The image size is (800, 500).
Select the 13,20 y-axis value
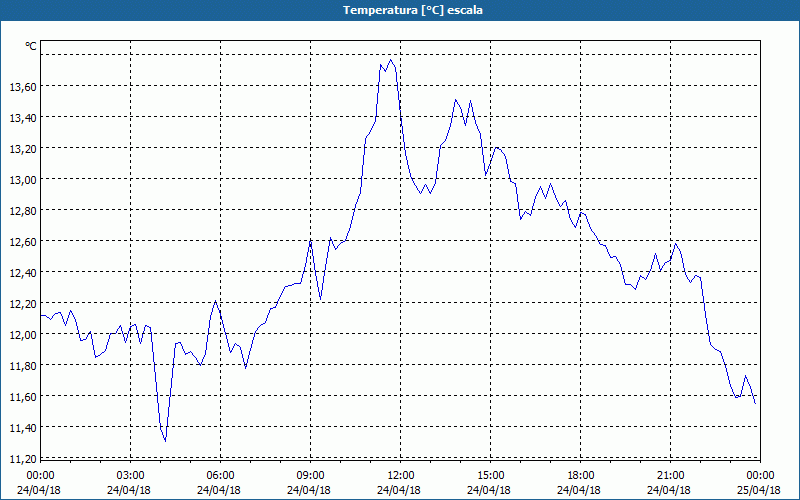[23, 148]
